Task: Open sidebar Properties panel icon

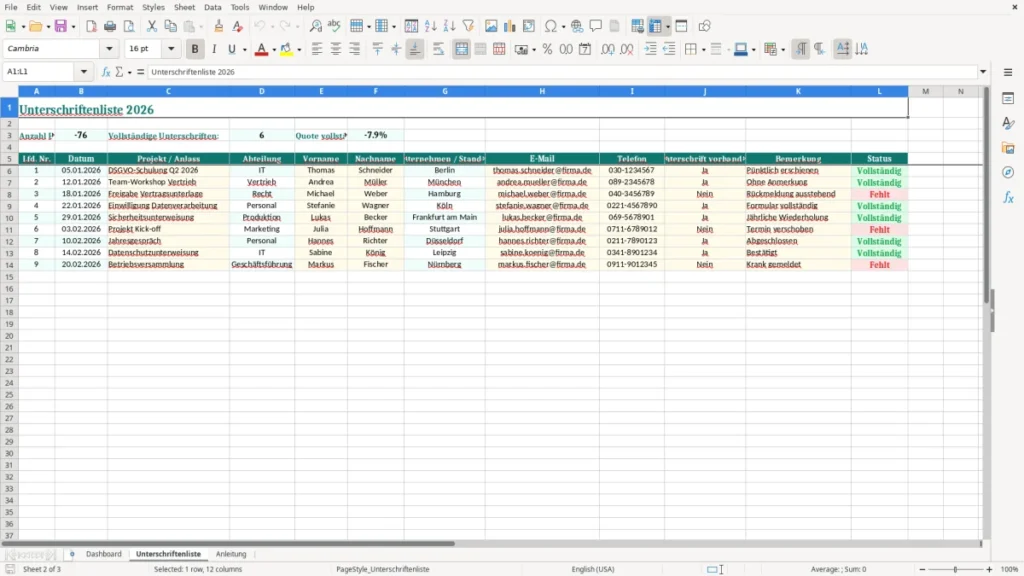Action: point(1008,98)
